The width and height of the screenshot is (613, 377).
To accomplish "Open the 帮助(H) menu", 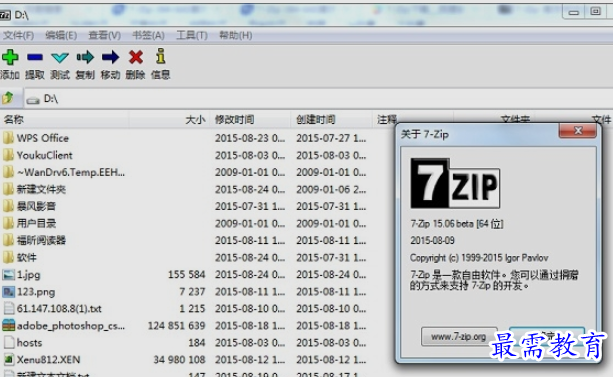I will [x=235, y=36].
